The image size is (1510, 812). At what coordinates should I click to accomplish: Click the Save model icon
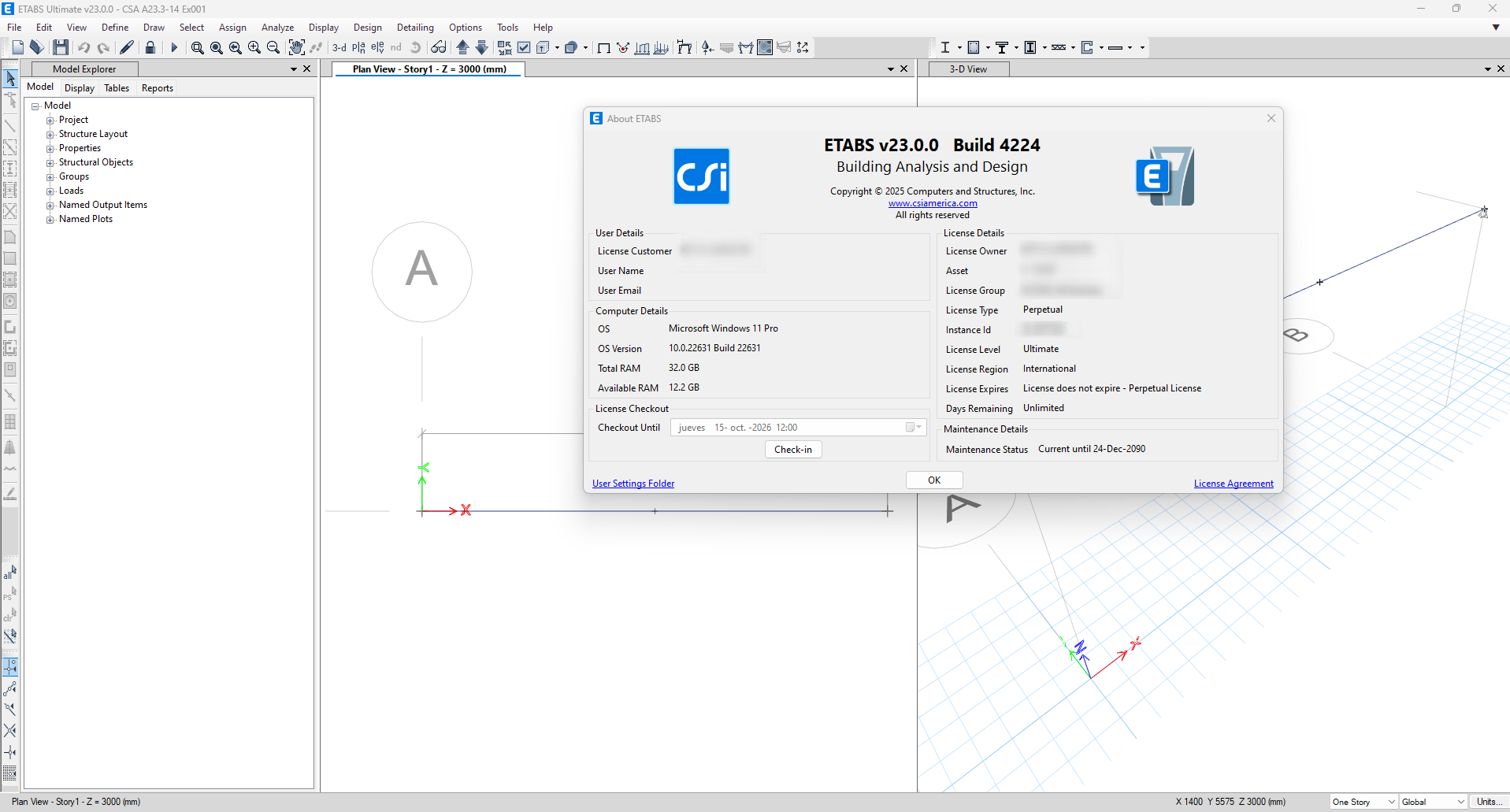click(x=61, y=47)
